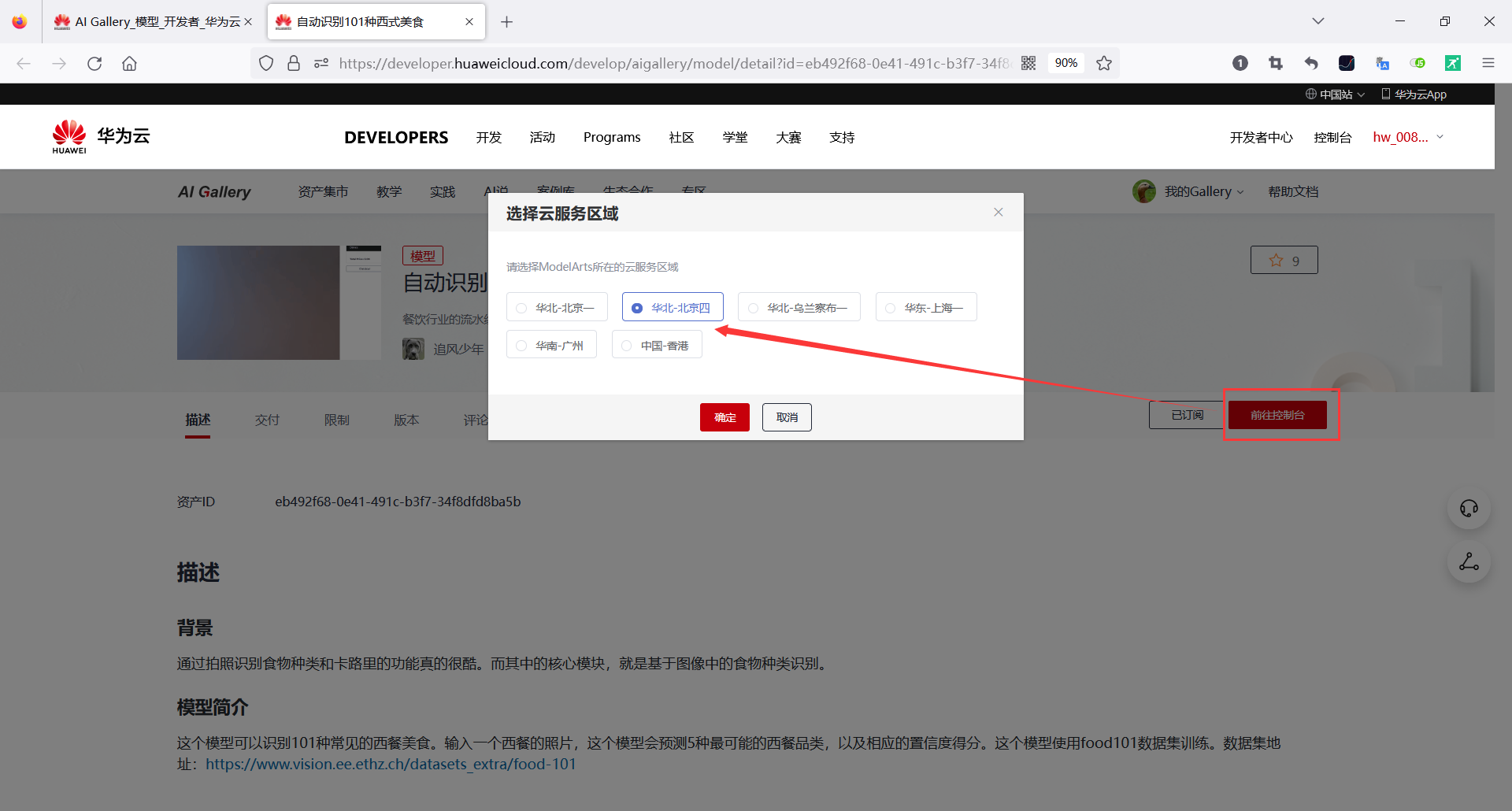Click the customer service headset icon
The width and height of the screenshot is (1512, 811).
[x=1468, y=508]
